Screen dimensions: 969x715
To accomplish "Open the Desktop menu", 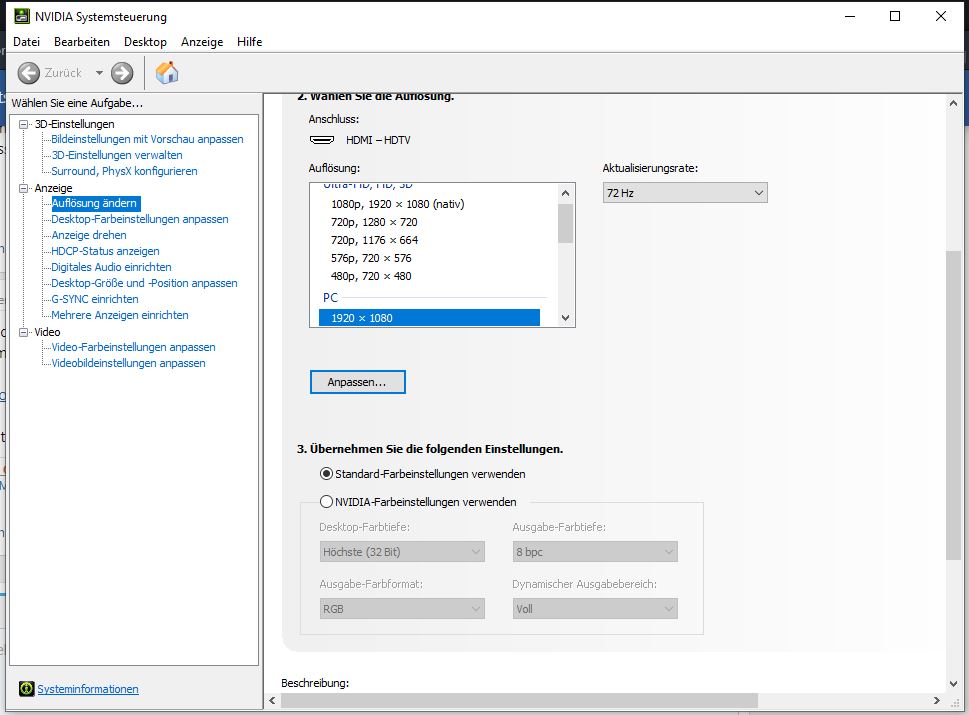I will [x=145, y=42].
